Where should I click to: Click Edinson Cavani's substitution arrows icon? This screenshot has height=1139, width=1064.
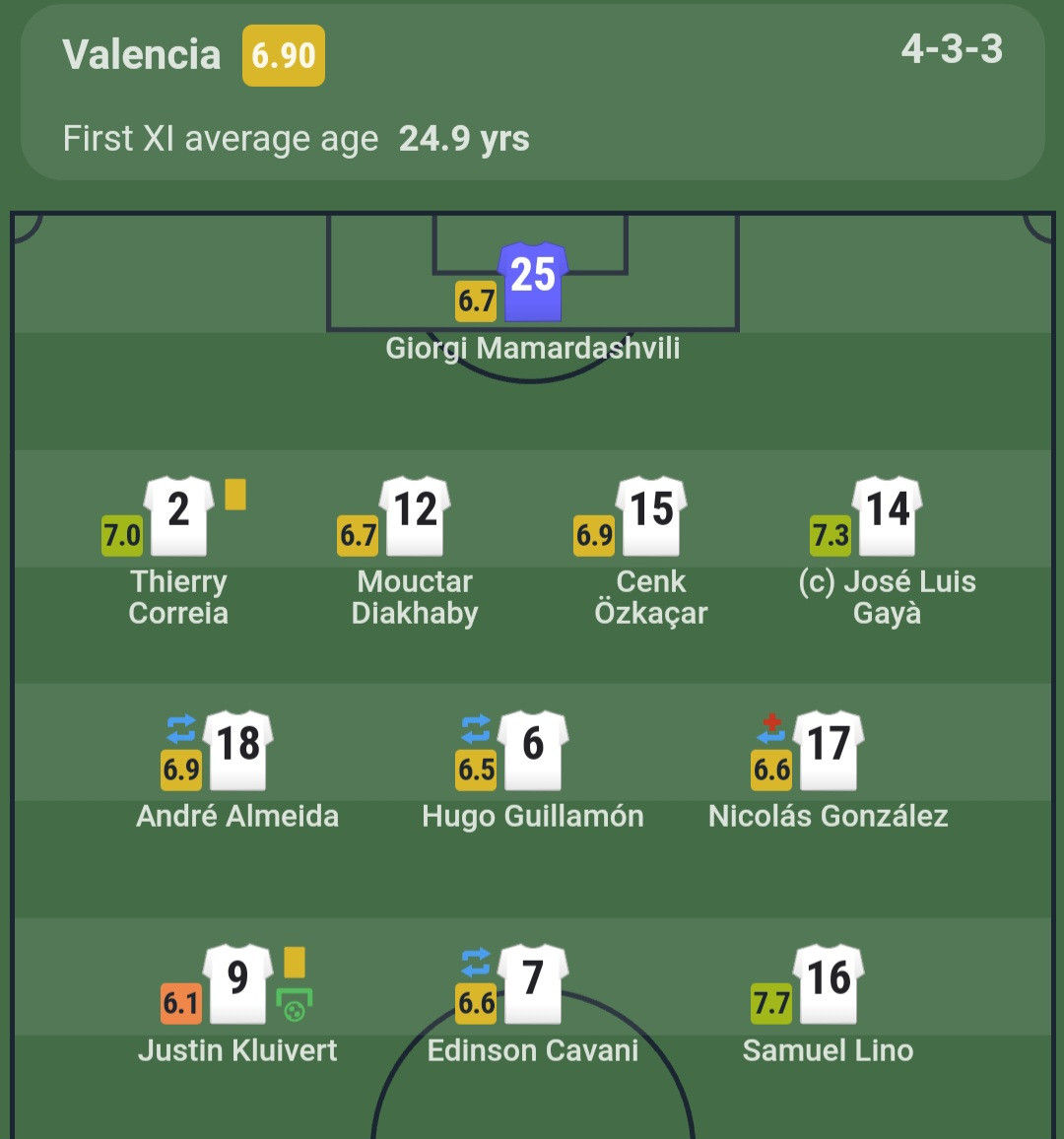[x=476, y=964]
